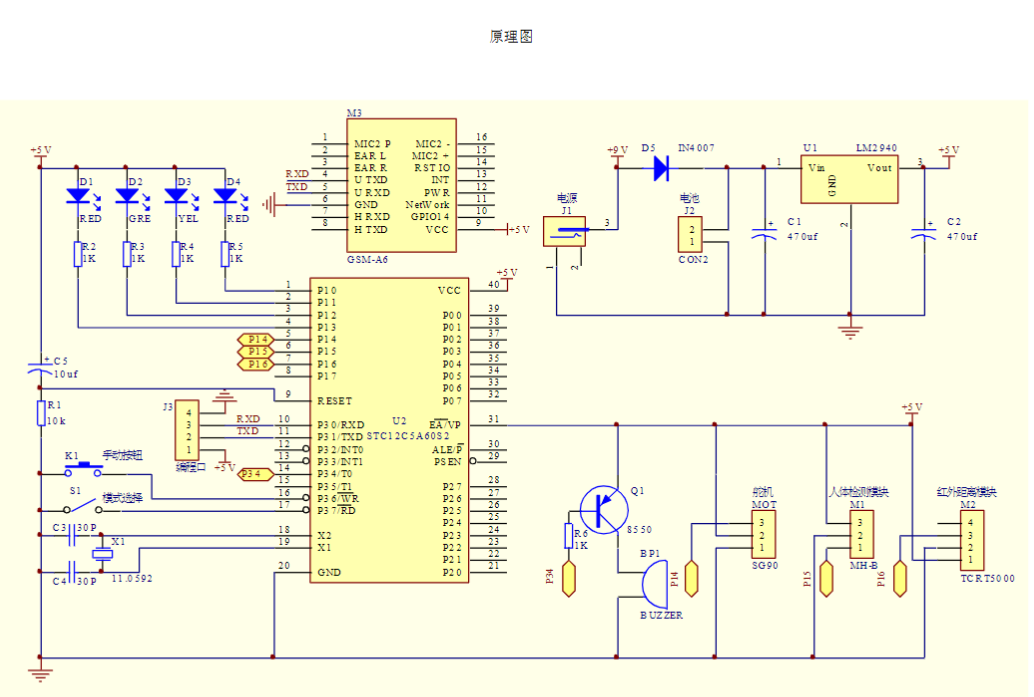The image size is (1034, 697).
Task: Click the J3 programming port connector
Action: click(187, 430)
